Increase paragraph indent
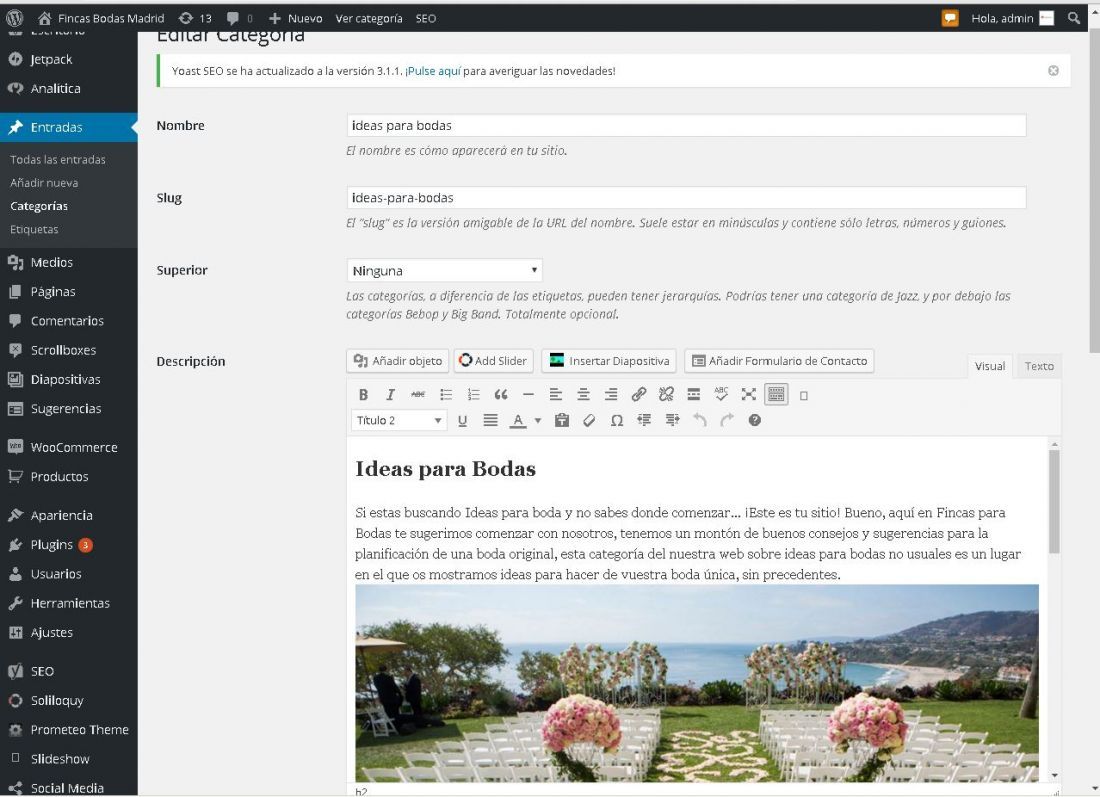Screen dimensions: 1100x797 pos(672,420)
